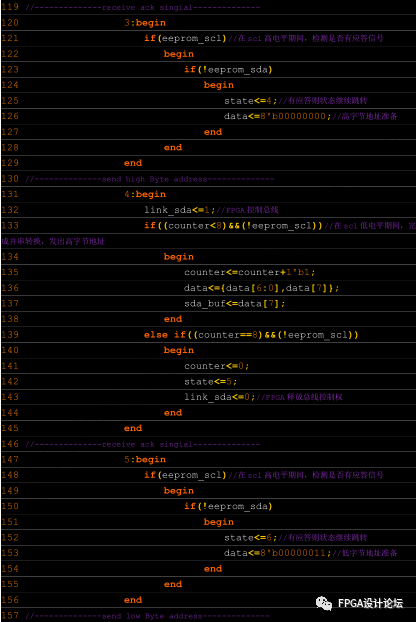Click 'link_sda<=0;' on line 143
Screen dimensions: 416x622
(220, 397)
